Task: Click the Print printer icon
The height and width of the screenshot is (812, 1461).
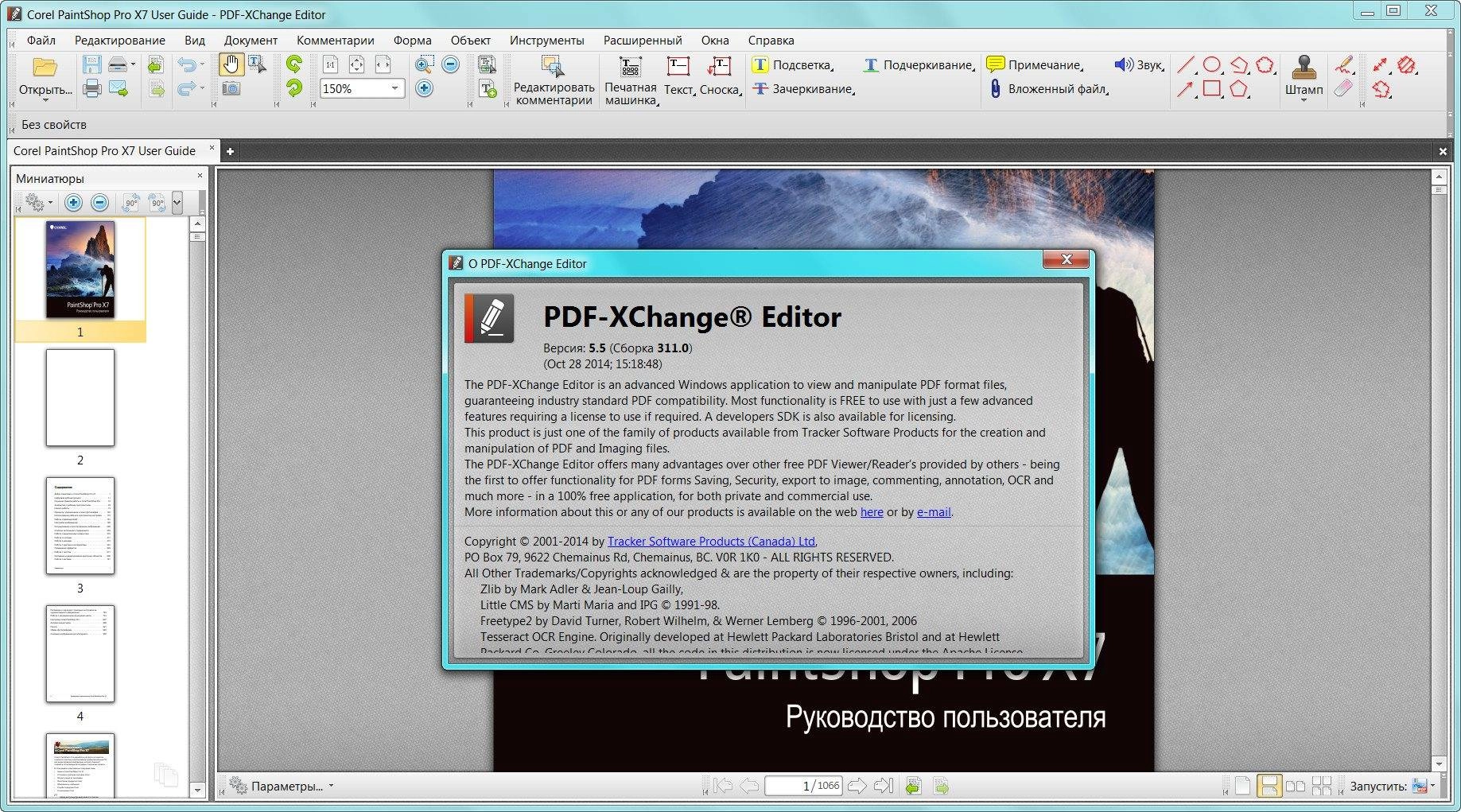Action: (x=92, y=89)
